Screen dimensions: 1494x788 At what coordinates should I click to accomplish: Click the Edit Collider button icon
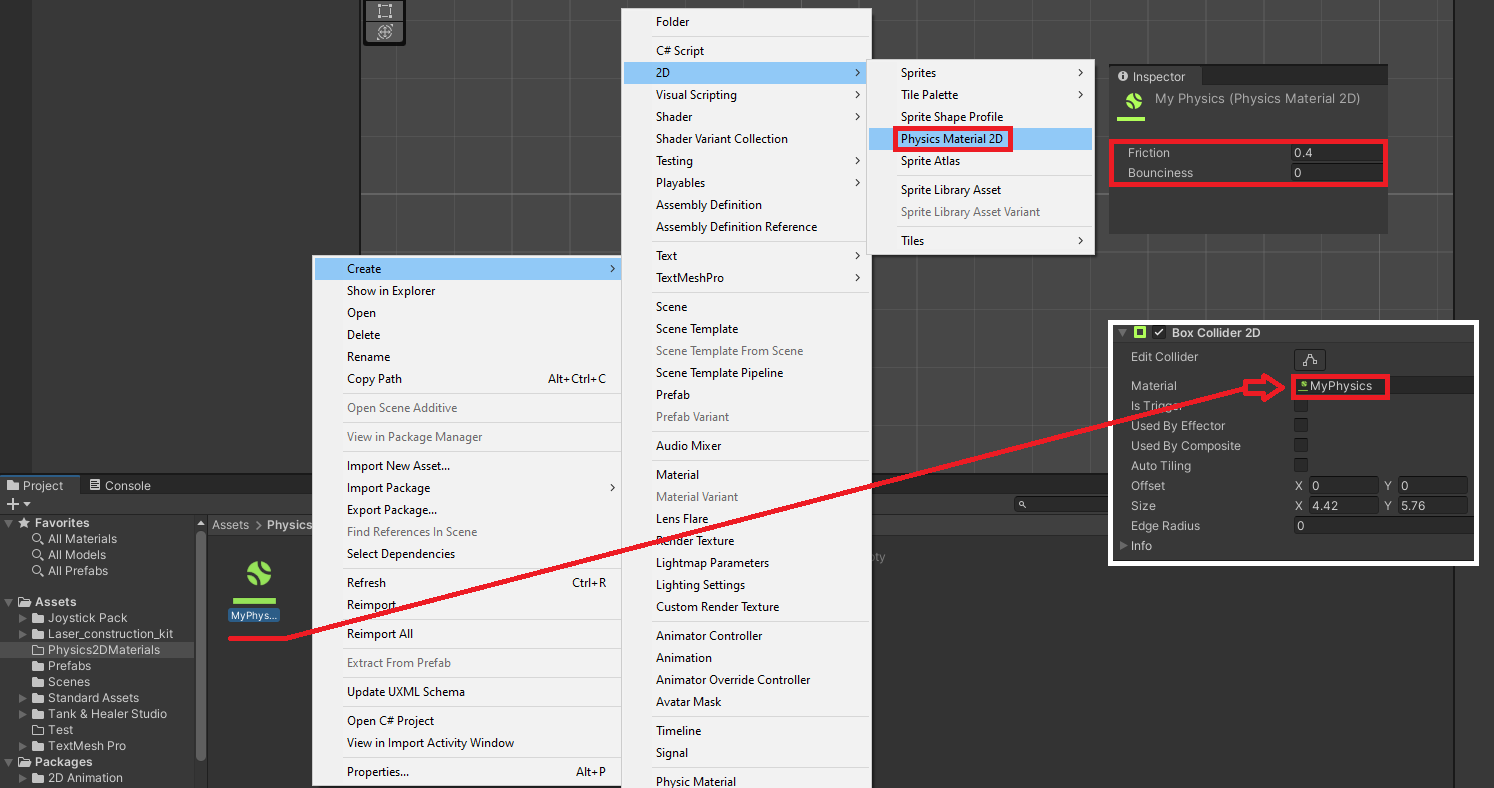(1309, 360)
